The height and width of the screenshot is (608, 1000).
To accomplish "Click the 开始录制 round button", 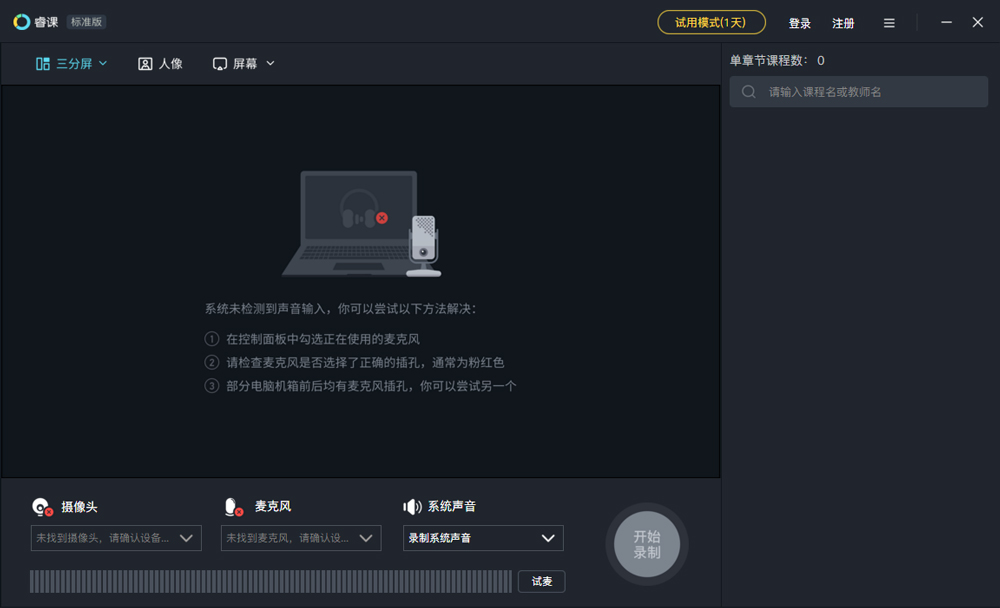I will 647,544.
